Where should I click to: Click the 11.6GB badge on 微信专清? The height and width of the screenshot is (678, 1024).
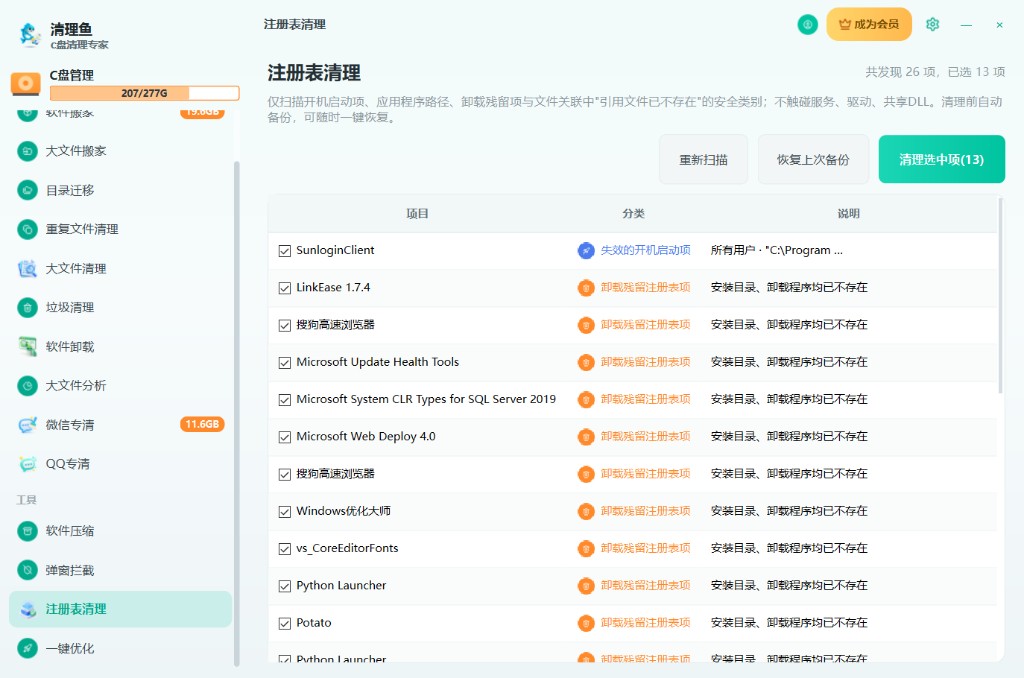click(x=202, y=425)
